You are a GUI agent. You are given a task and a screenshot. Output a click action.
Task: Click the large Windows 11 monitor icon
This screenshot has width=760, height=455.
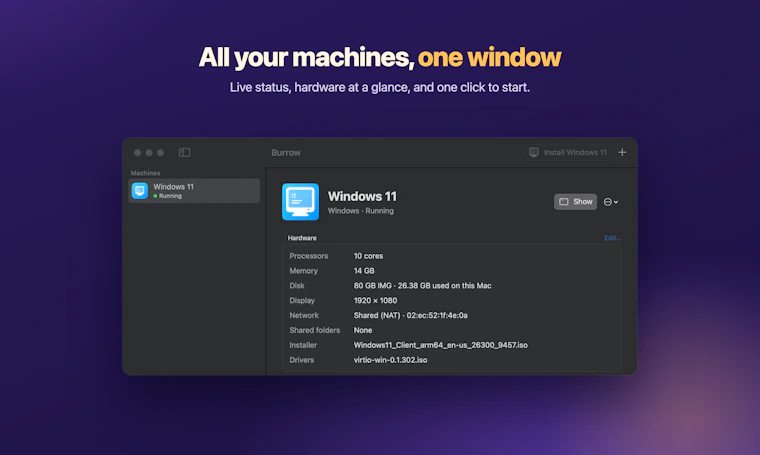tap(301, 202)
